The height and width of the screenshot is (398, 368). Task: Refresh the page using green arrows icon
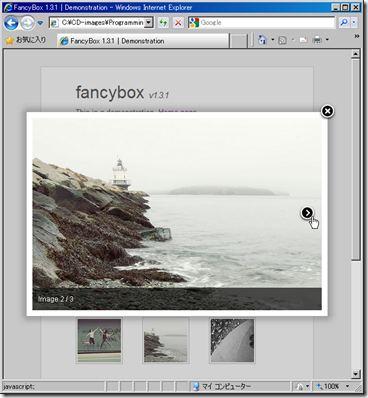[x=163, y=23]
